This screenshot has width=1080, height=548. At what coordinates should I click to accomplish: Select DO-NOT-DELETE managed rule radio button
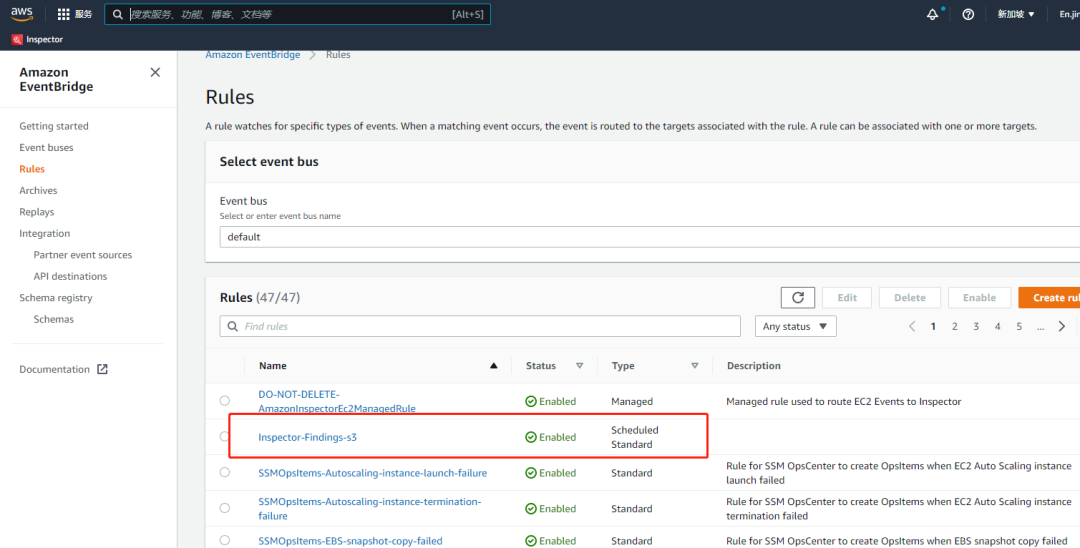pos(225,401)
